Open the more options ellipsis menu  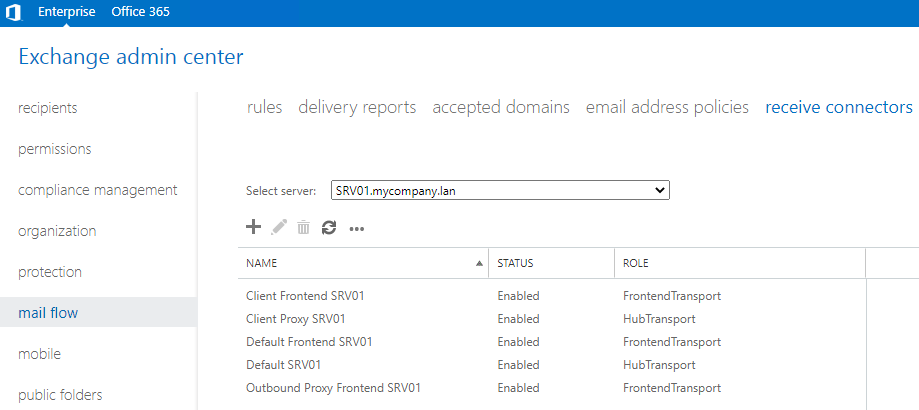[356, 229]
